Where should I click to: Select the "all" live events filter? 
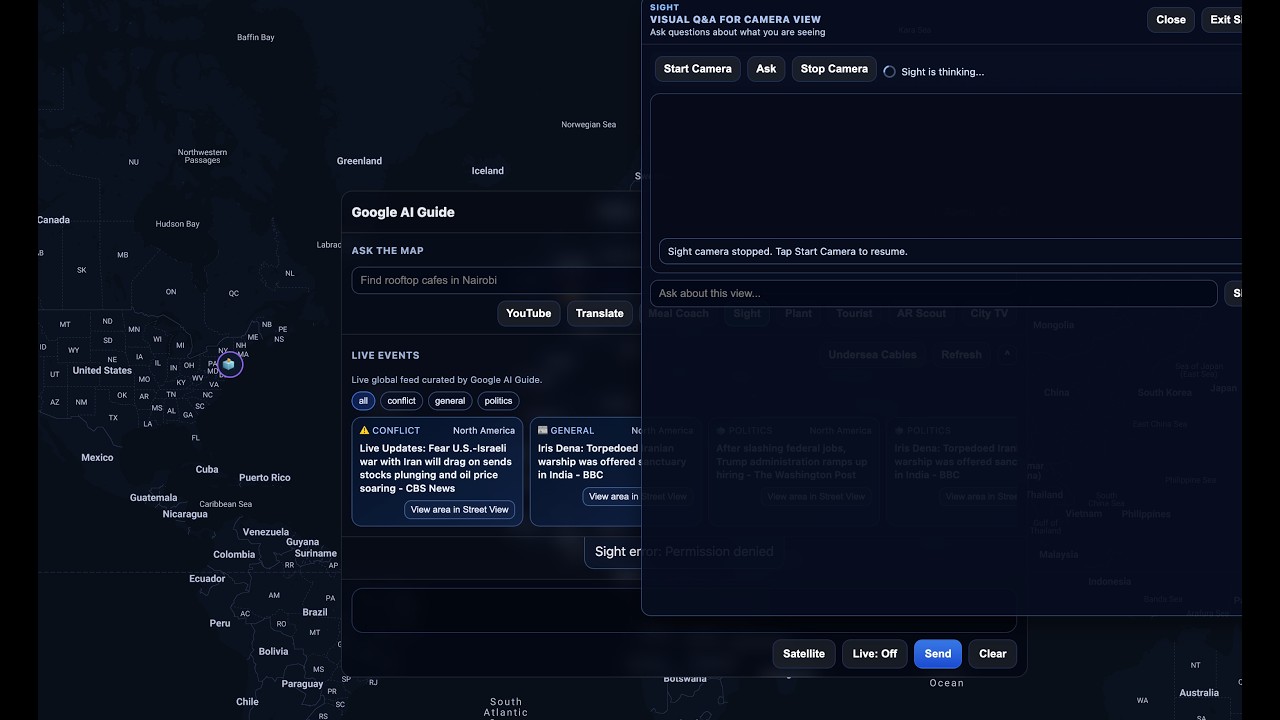coord(363,401)
